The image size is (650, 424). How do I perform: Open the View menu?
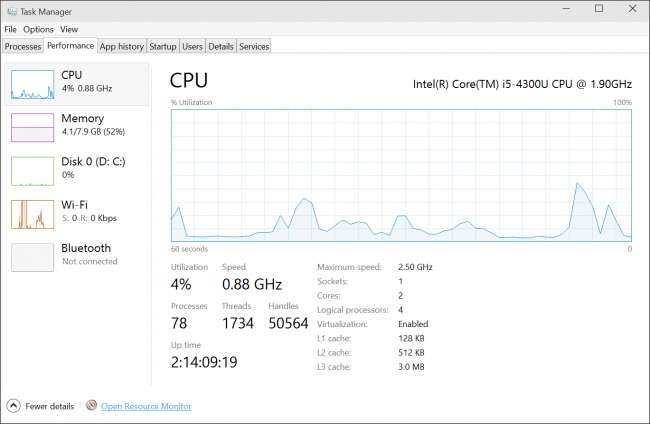click(69, 30)
